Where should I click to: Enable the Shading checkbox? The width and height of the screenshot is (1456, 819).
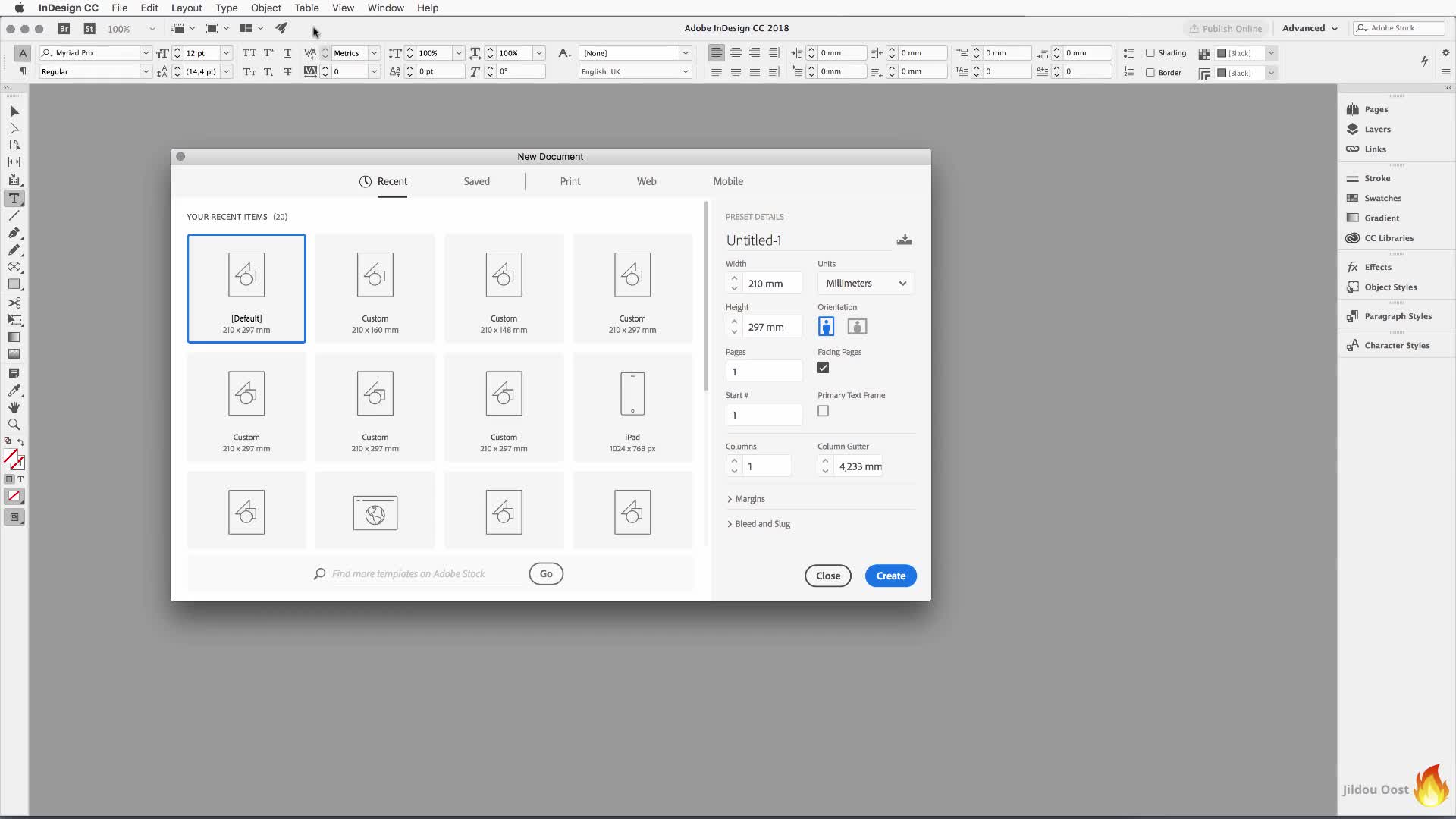tap(1150, 53)
